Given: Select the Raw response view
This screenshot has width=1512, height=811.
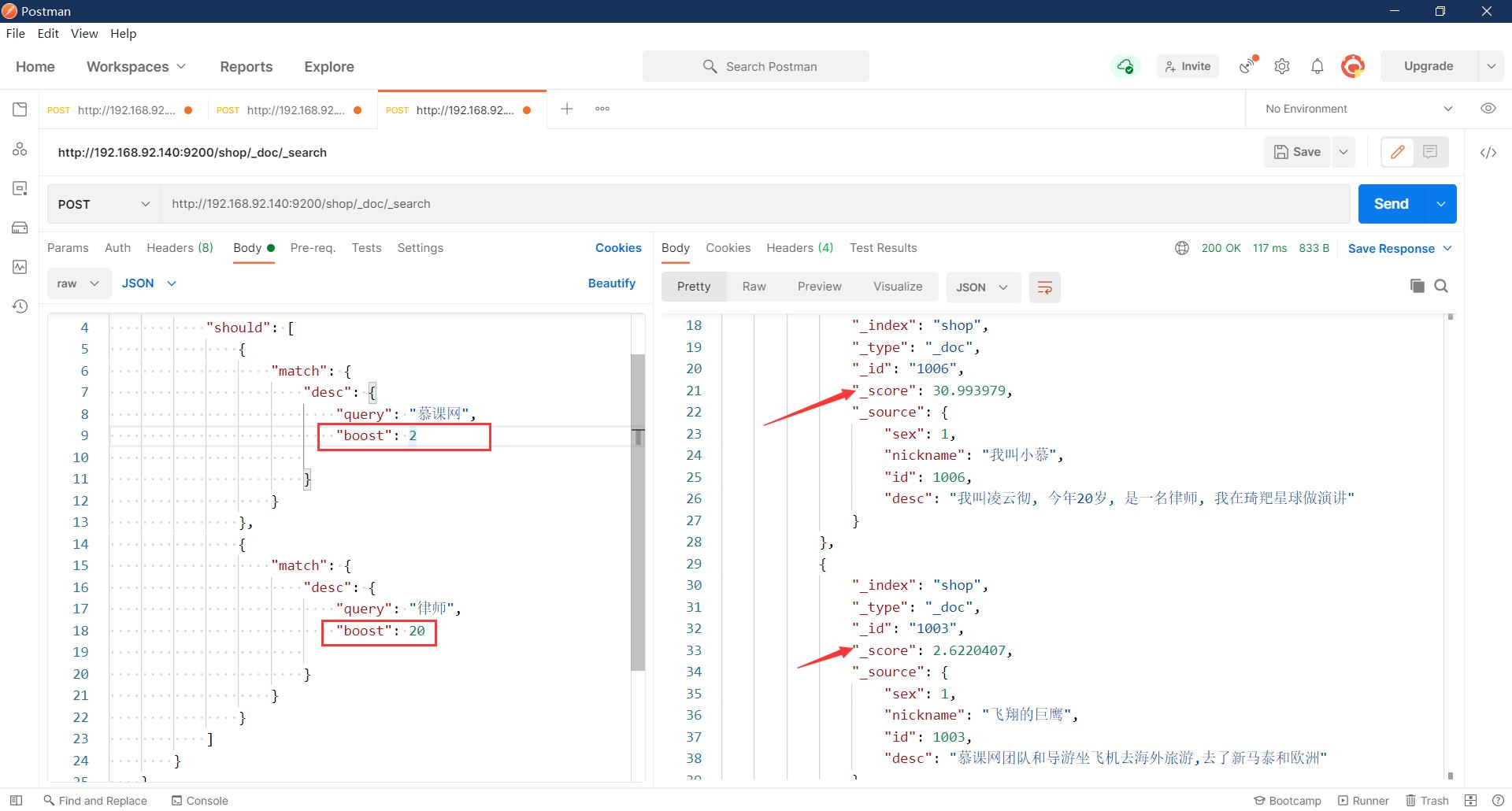Looking at the screenshot, I should tap(754, 287).
